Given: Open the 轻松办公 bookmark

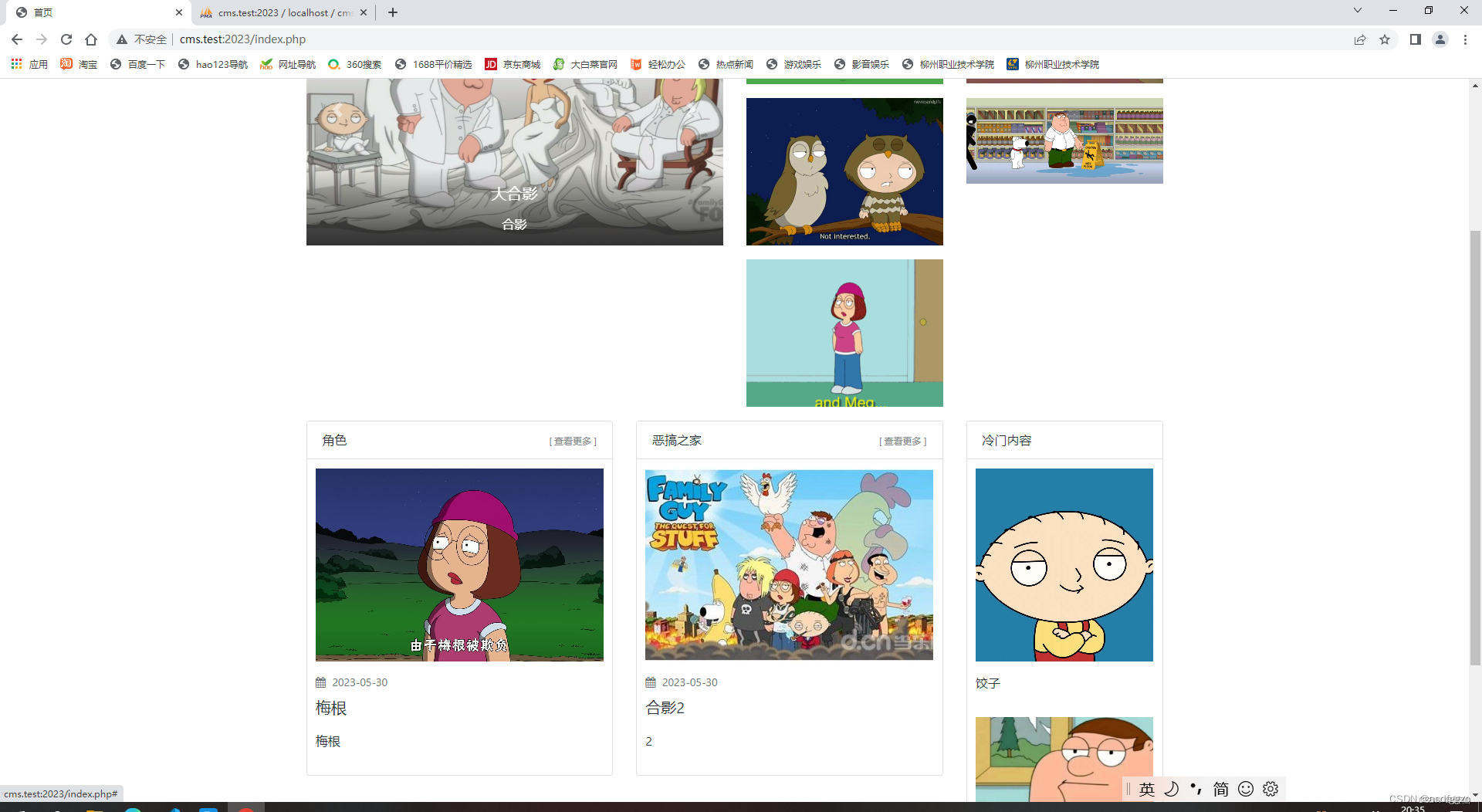Looking at the screenshot, I should click(658, 64).
